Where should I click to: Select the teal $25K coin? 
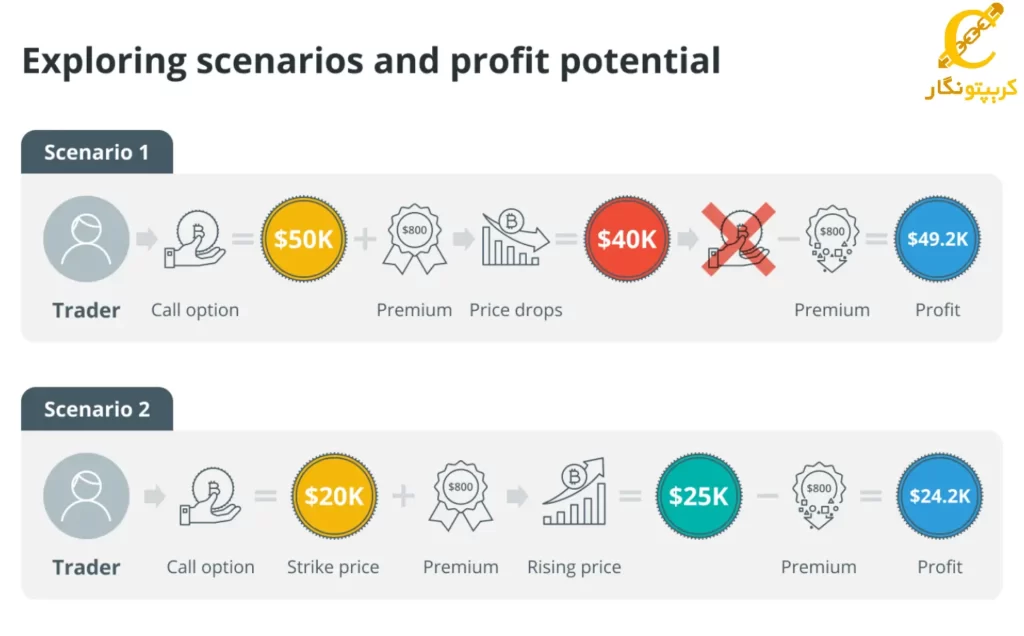(x=698, y=496)
